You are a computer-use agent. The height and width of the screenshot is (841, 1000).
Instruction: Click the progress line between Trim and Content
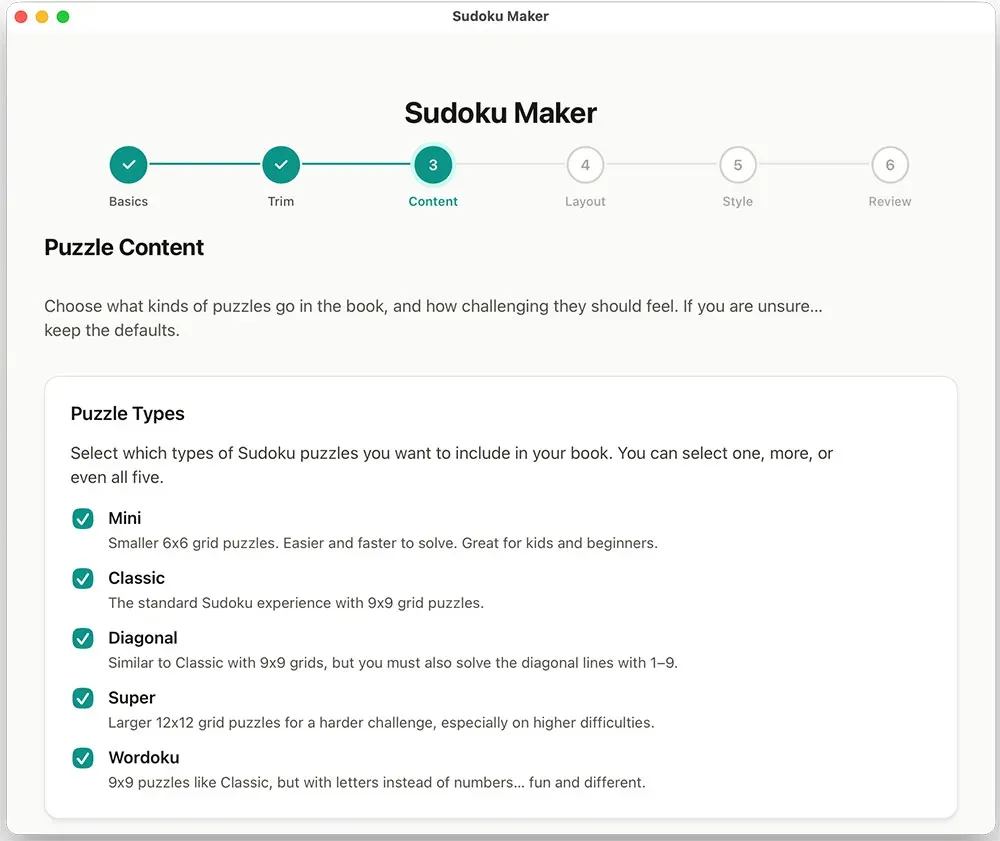[x=357, y=164]
